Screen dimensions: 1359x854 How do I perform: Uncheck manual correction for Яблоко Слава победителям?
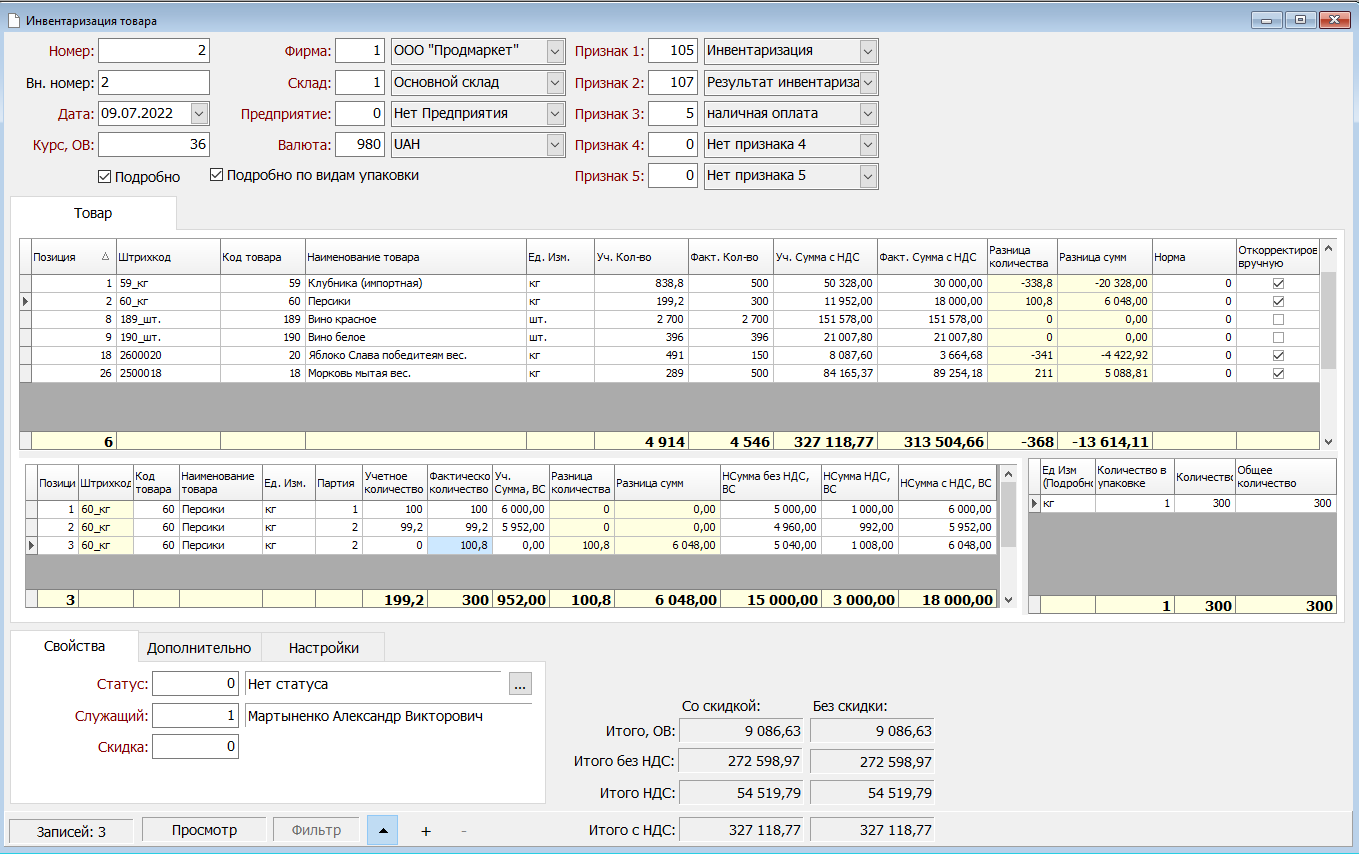pyautogui.click(x=1278, y=355)
